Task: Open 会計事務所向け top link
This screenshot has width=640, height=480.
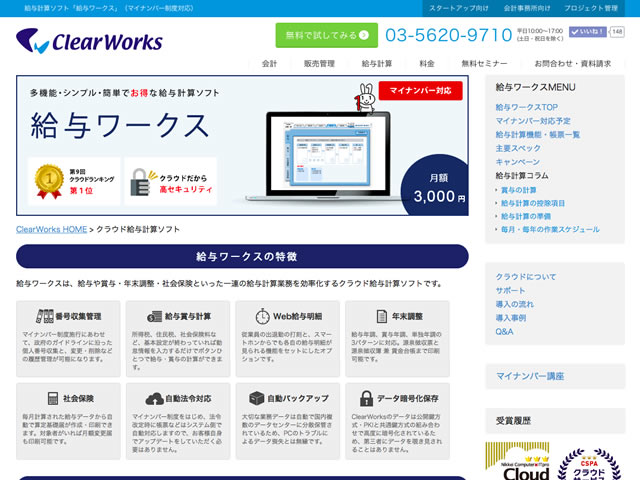Action: click(x=527, y=8)
